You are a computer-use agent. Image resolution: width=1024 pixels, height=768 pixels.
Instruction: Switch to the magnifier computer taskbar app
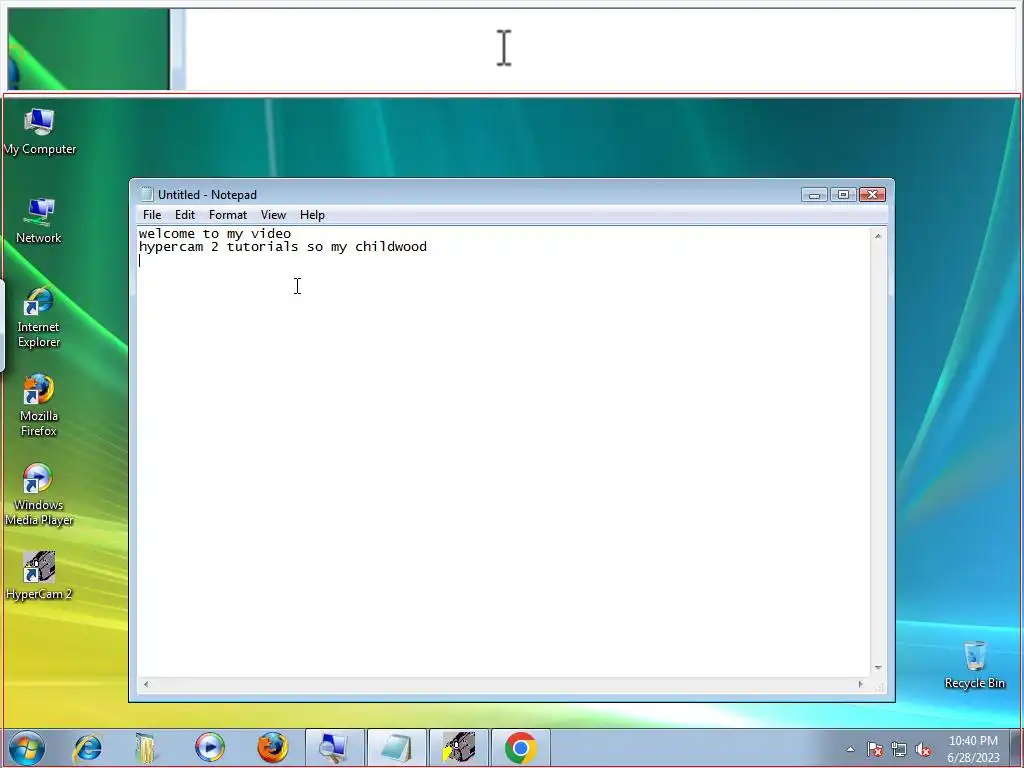point(334,748)
